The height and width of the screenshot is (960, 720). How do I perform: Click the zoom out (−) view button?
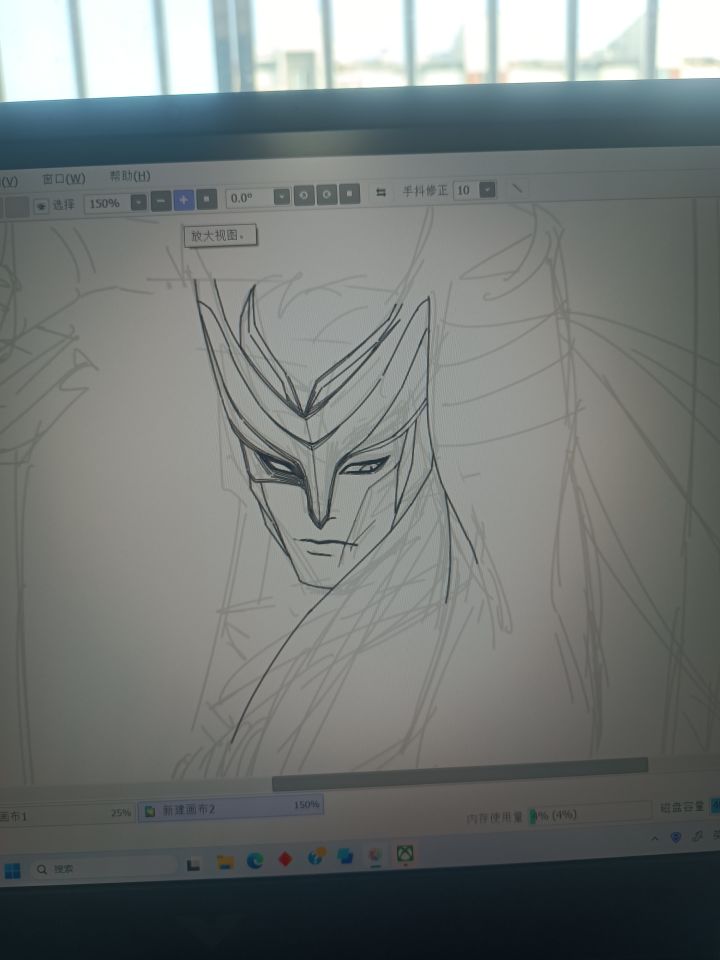tap(161, 201)
